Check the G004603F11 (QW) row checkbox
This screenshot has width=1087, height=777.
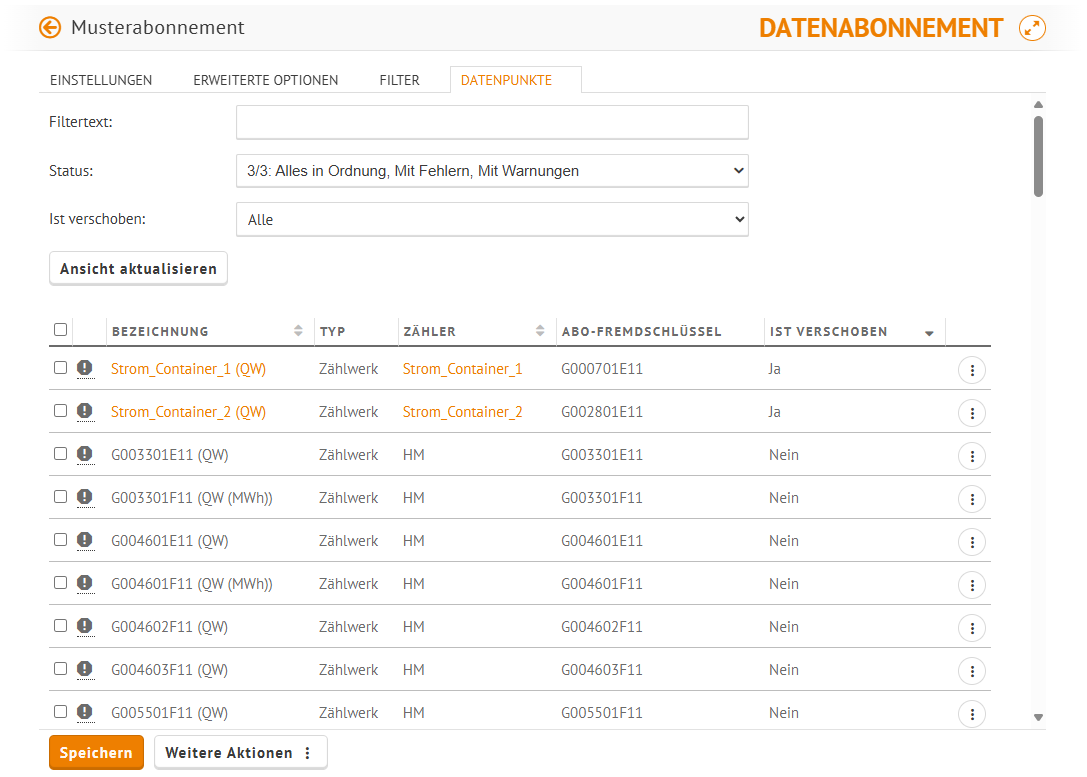60,668
